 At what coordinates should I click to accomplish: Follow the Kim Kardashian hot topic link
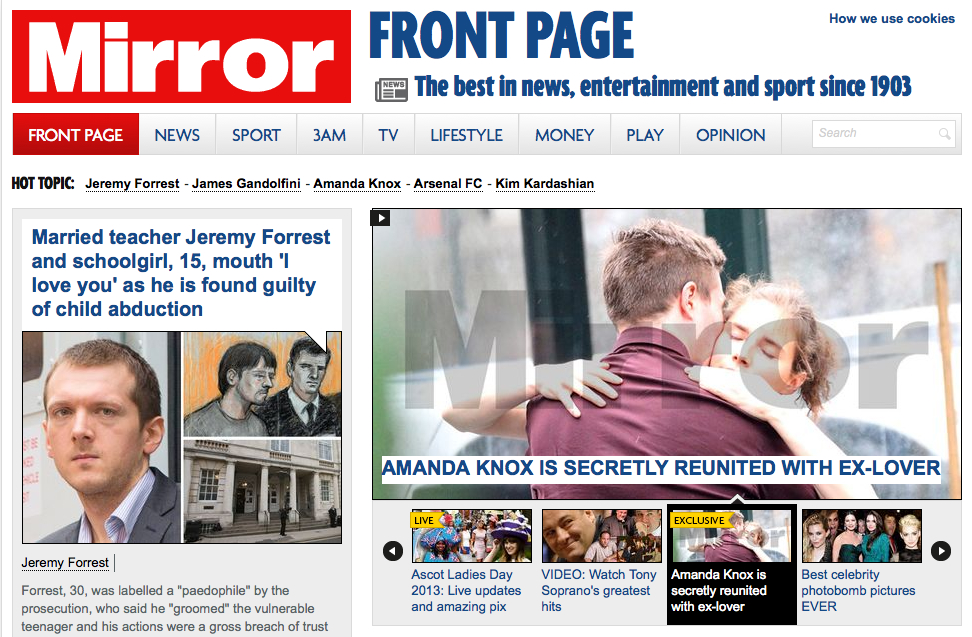545,183
